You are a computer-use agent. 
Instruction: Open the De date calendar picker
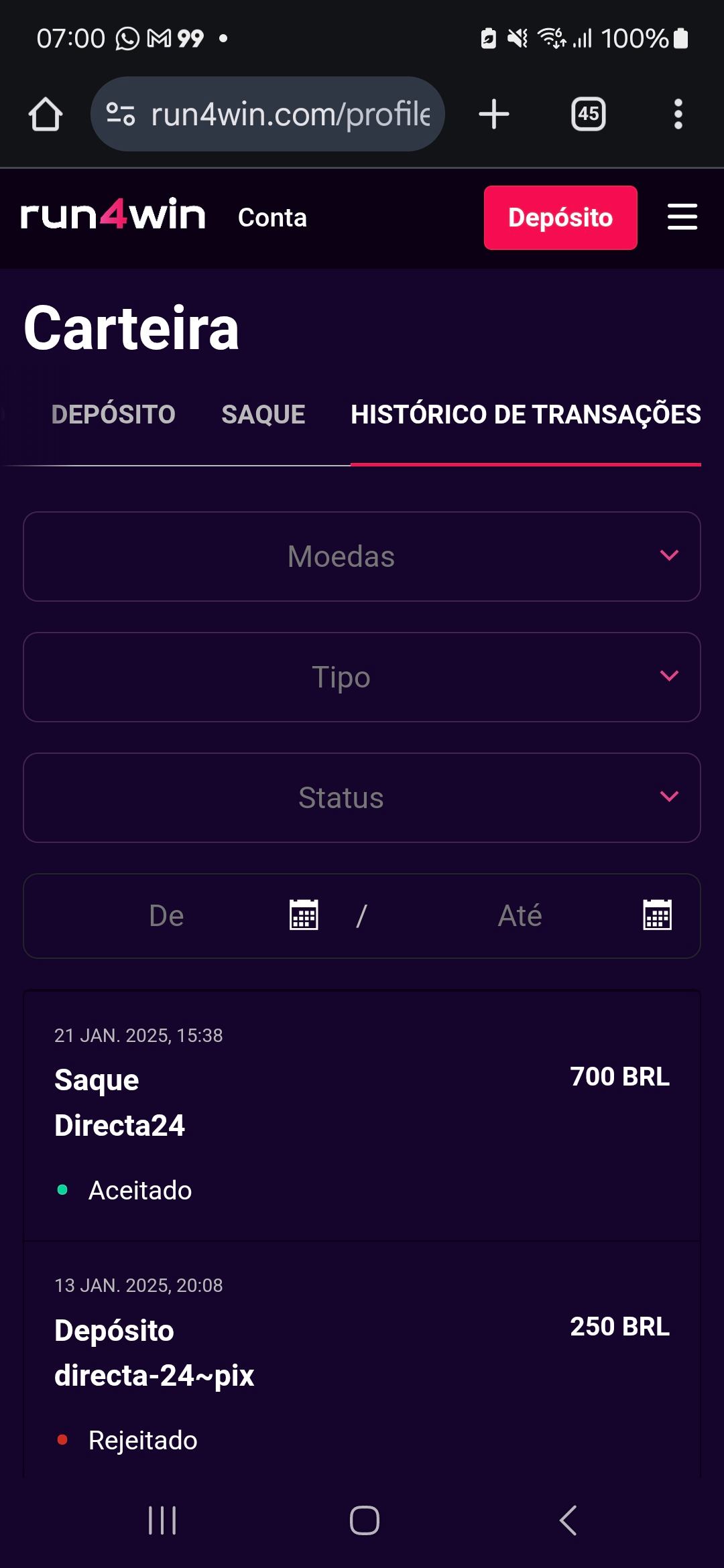(x=304, y=915)
